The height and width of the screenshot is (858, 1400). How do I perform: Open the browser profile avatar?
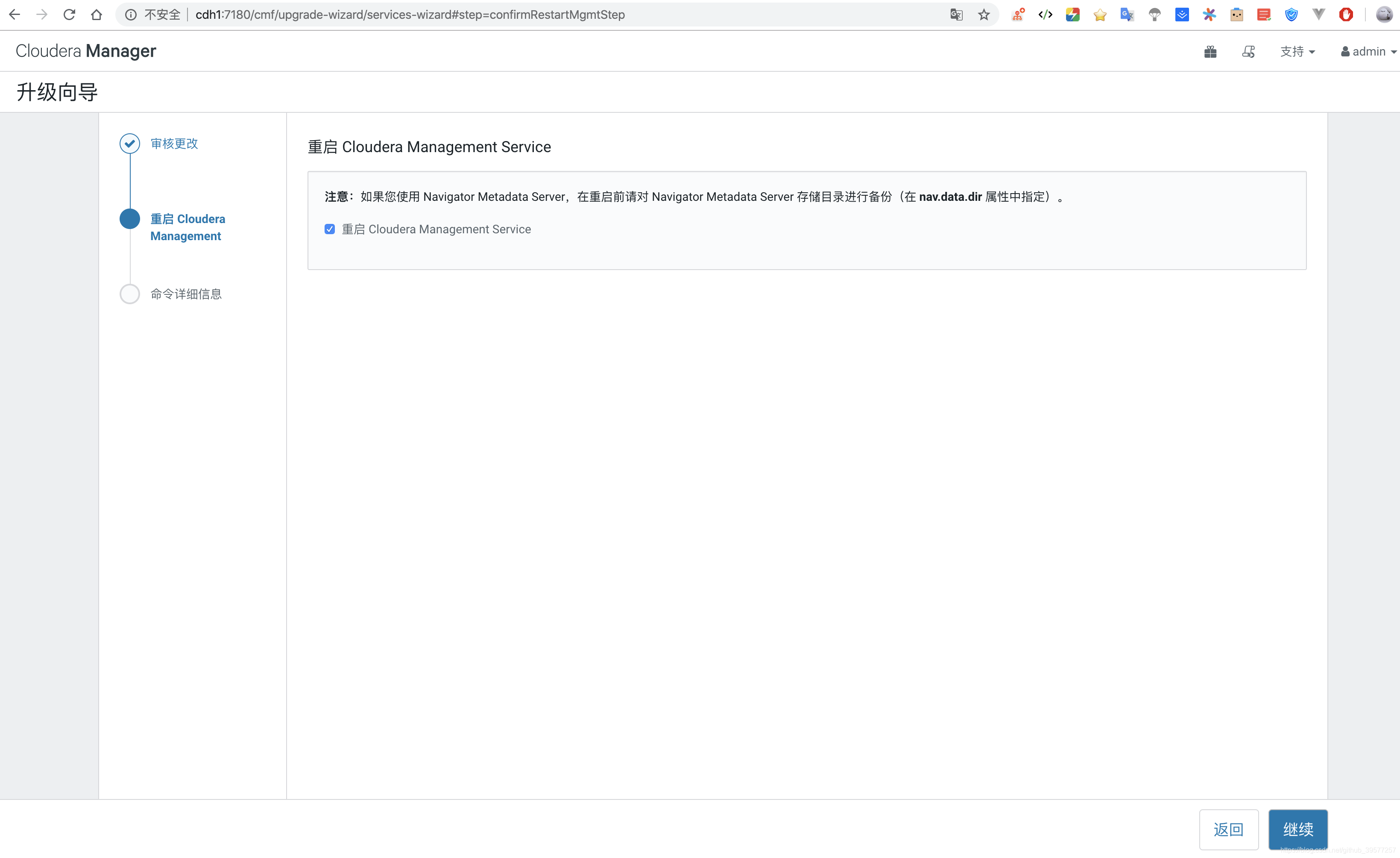[1384, 15]
